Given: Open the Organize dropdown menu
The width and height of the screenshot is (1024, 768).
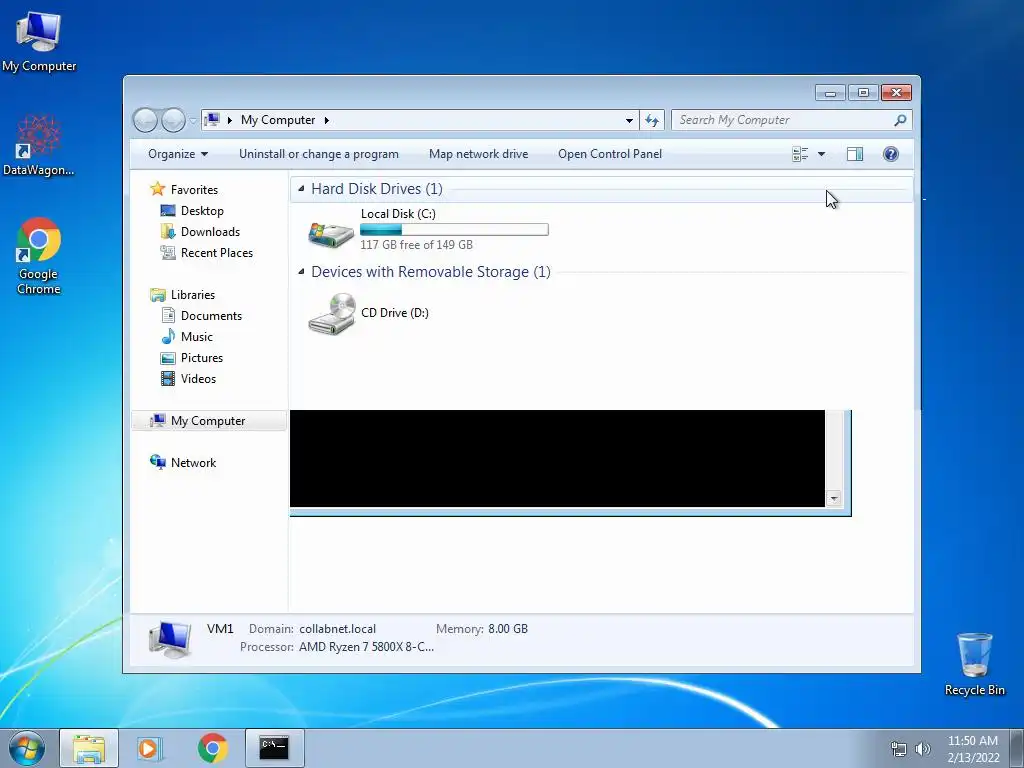Looking at the screenshot, I should pyautogui.click(x=178, y=154).
